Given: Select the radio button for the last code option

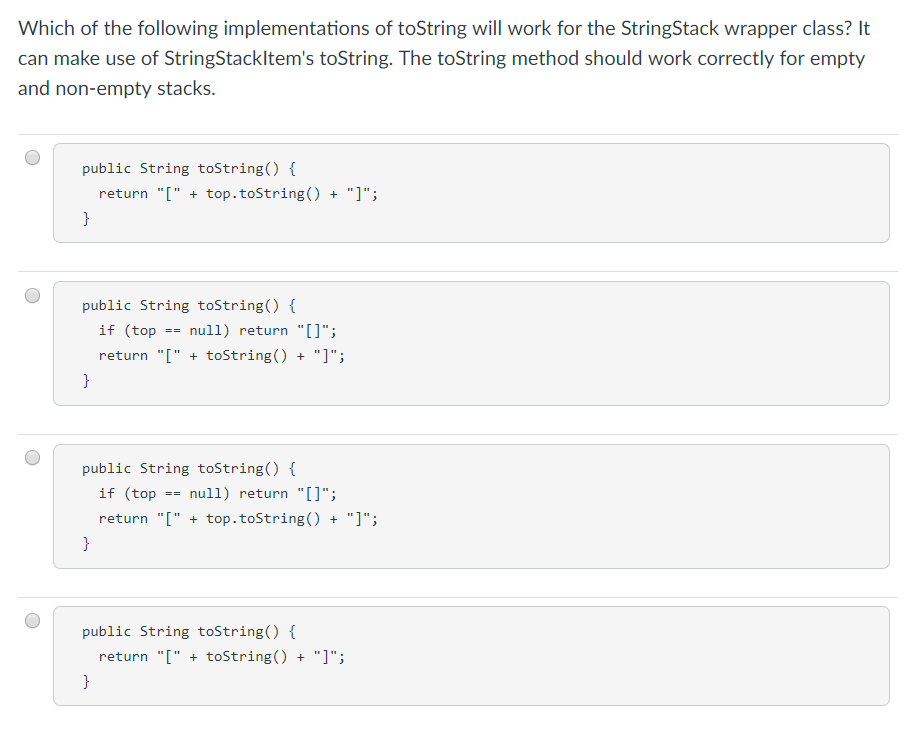Looking at the screenshot, I should tap(31, 620).
